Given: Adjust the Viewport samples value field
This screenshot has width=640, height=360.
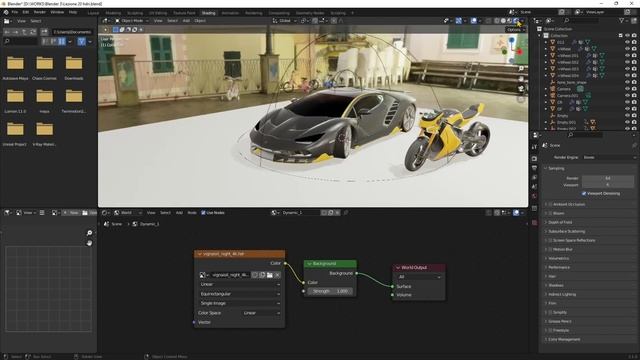Looking at the screenshot, I should (x=608, y=185).
